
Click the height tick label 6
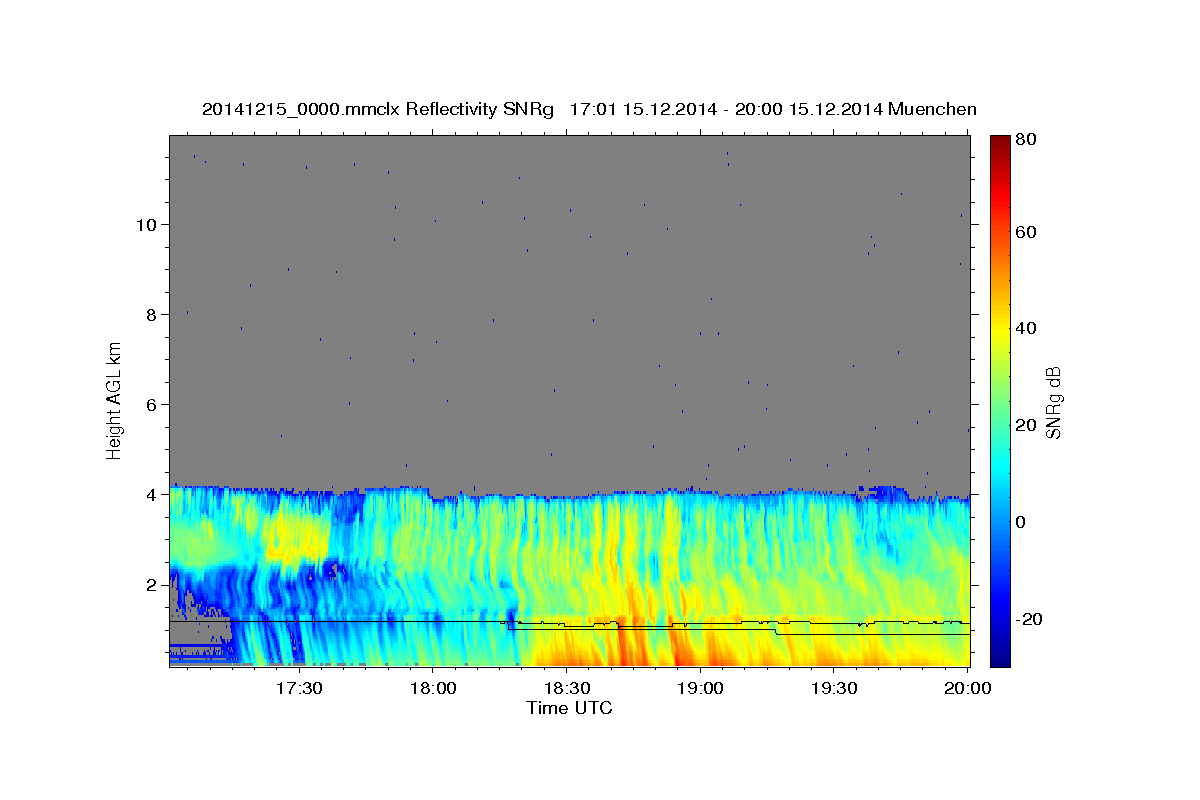(x=151, y=404)
